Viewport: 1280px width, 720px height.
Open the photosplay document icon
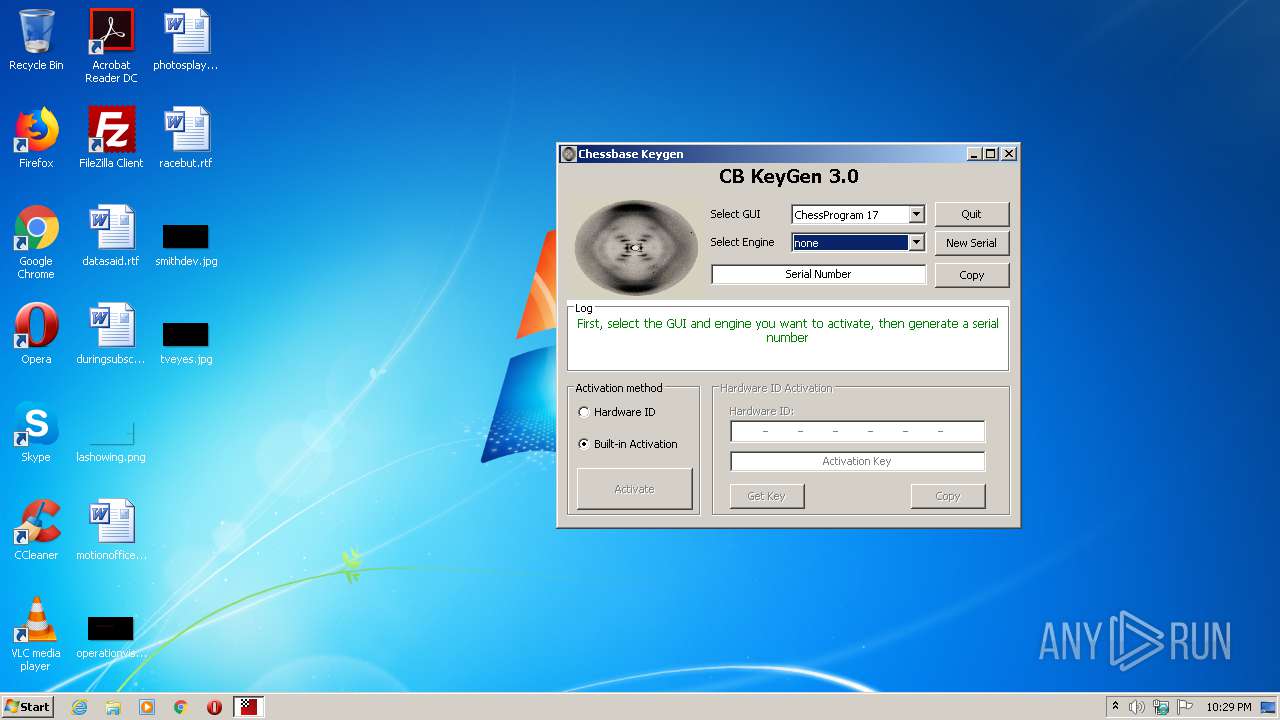[186, 40]
